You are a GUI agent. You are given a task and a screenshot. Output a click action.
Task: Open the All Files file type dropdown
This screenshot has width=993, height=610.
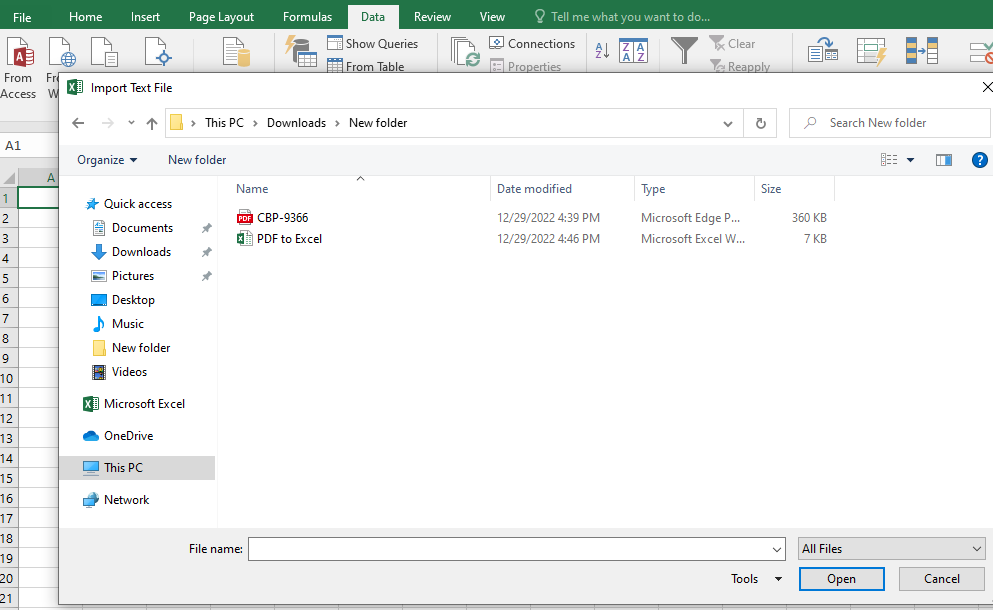pyautogui.click(x=890, y=548)
